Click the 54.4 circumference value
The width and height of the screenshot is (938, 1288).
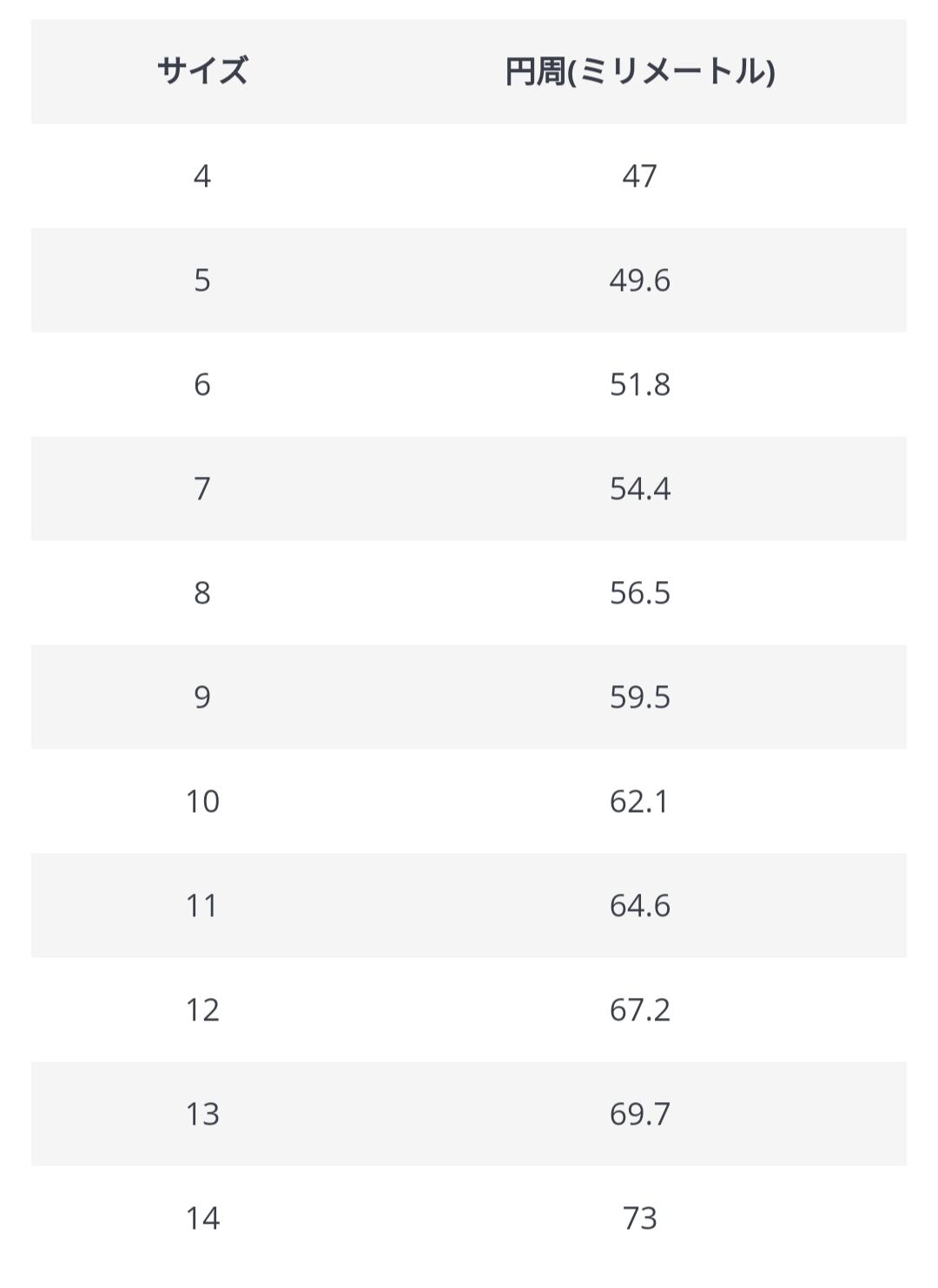click(640, 489)
